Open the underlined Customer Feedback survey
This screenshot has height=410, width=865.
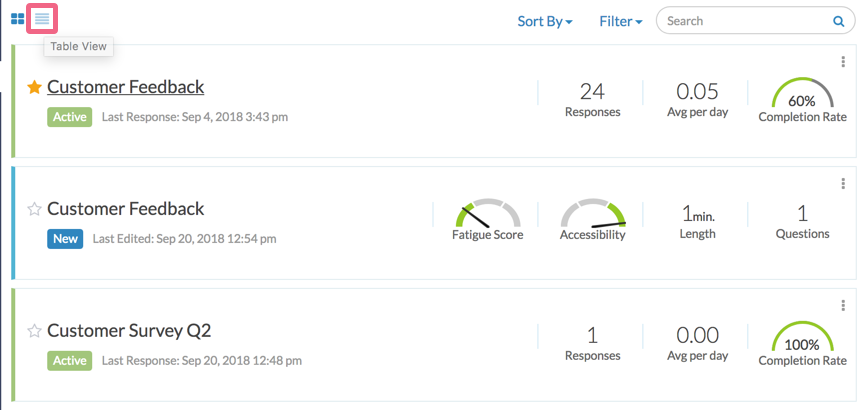(125, 87)
